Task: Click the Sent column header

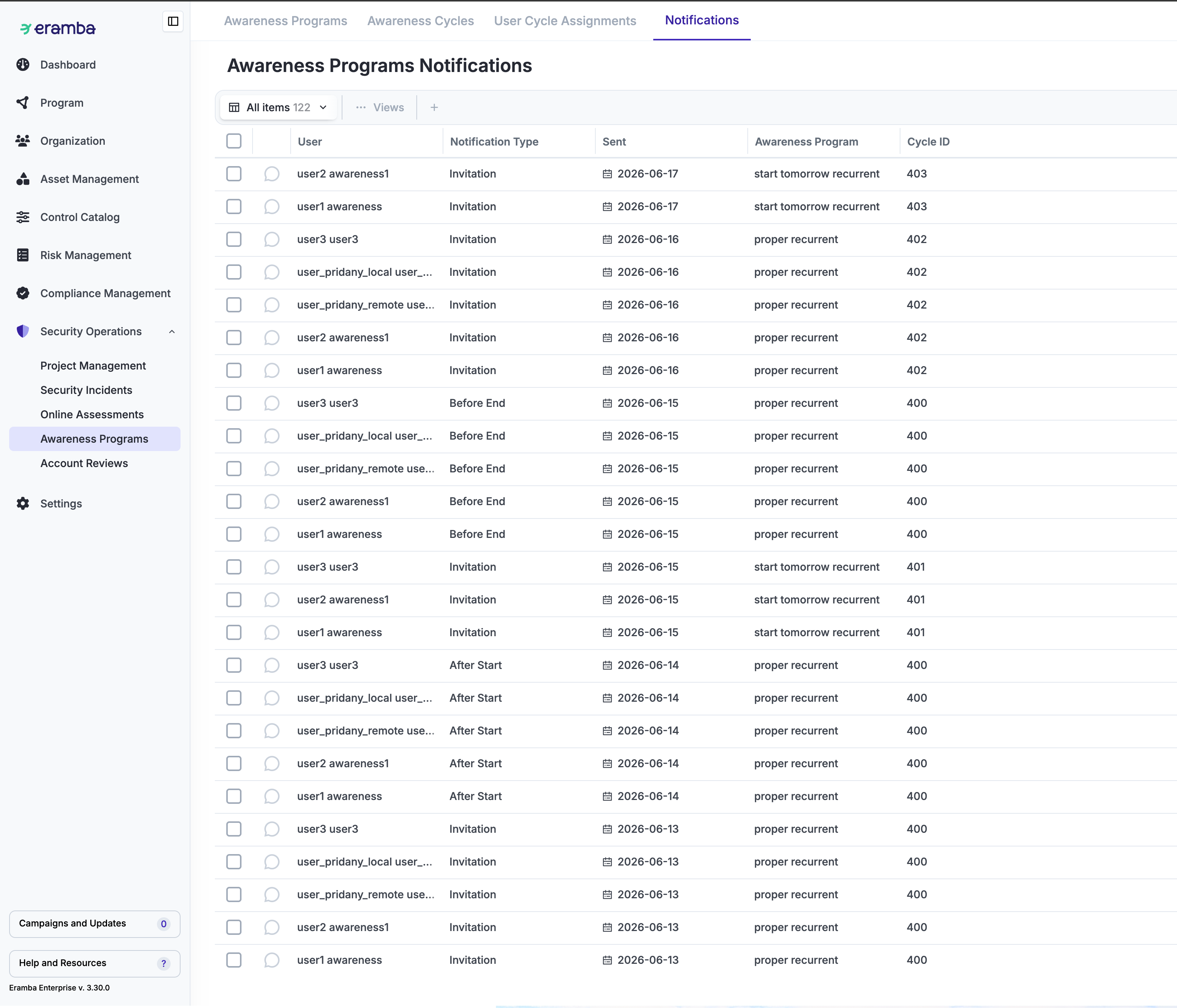Action: point(614,141)
